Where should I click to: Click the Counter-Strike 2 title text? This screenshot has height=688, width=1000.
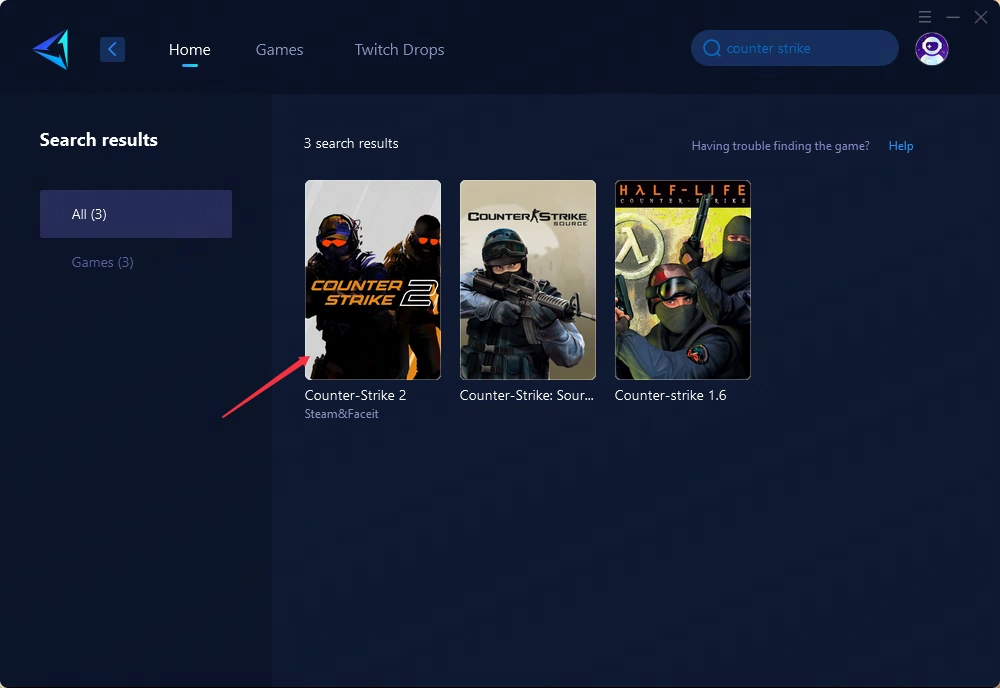[x=355, y=395]
